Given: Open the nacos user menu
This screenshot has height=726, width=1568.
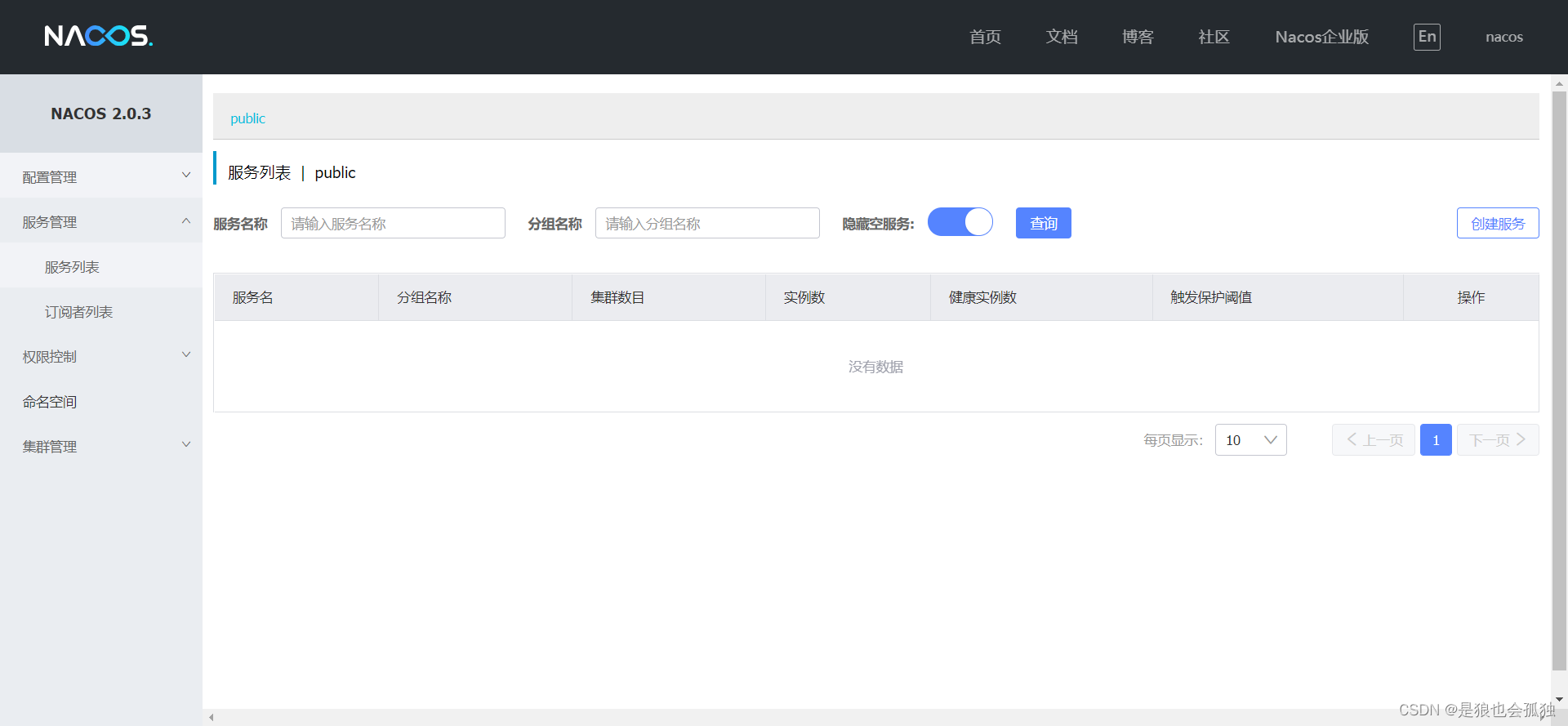Looking at the screenshot, I should pyautogui.click(x=1504, y=37).
